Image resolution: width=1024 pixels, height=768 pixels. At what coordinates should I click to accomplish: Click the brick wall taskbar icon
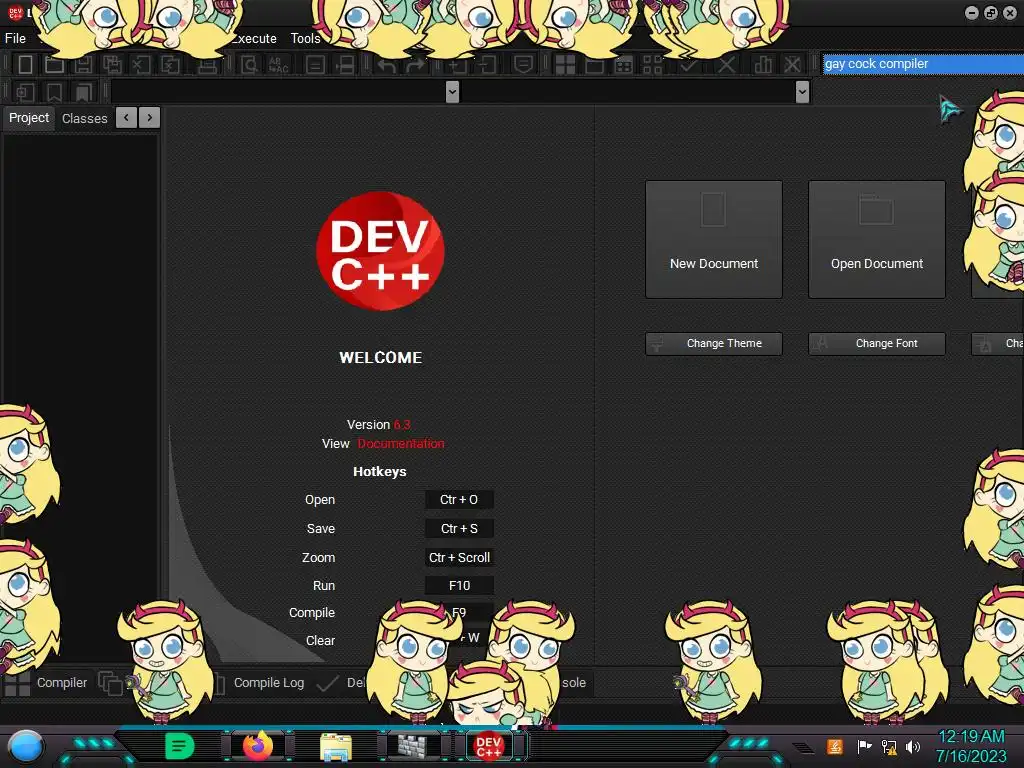(412, 746)
